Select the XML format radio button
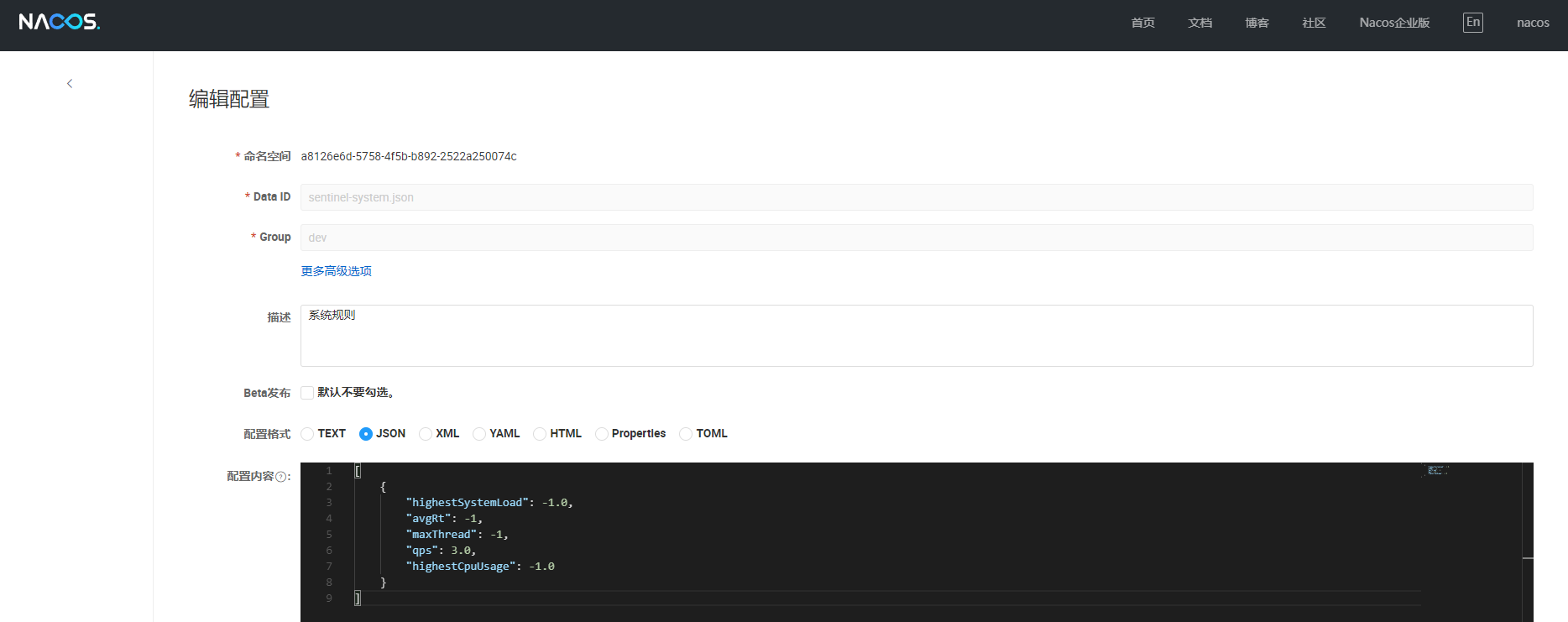 pos(426,434)
